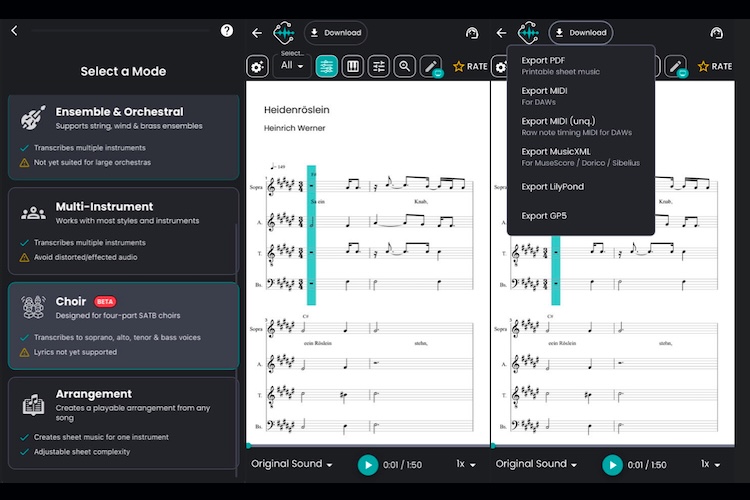Open the mixer sliders icon

pyautogui.click(x=378, y=66)
